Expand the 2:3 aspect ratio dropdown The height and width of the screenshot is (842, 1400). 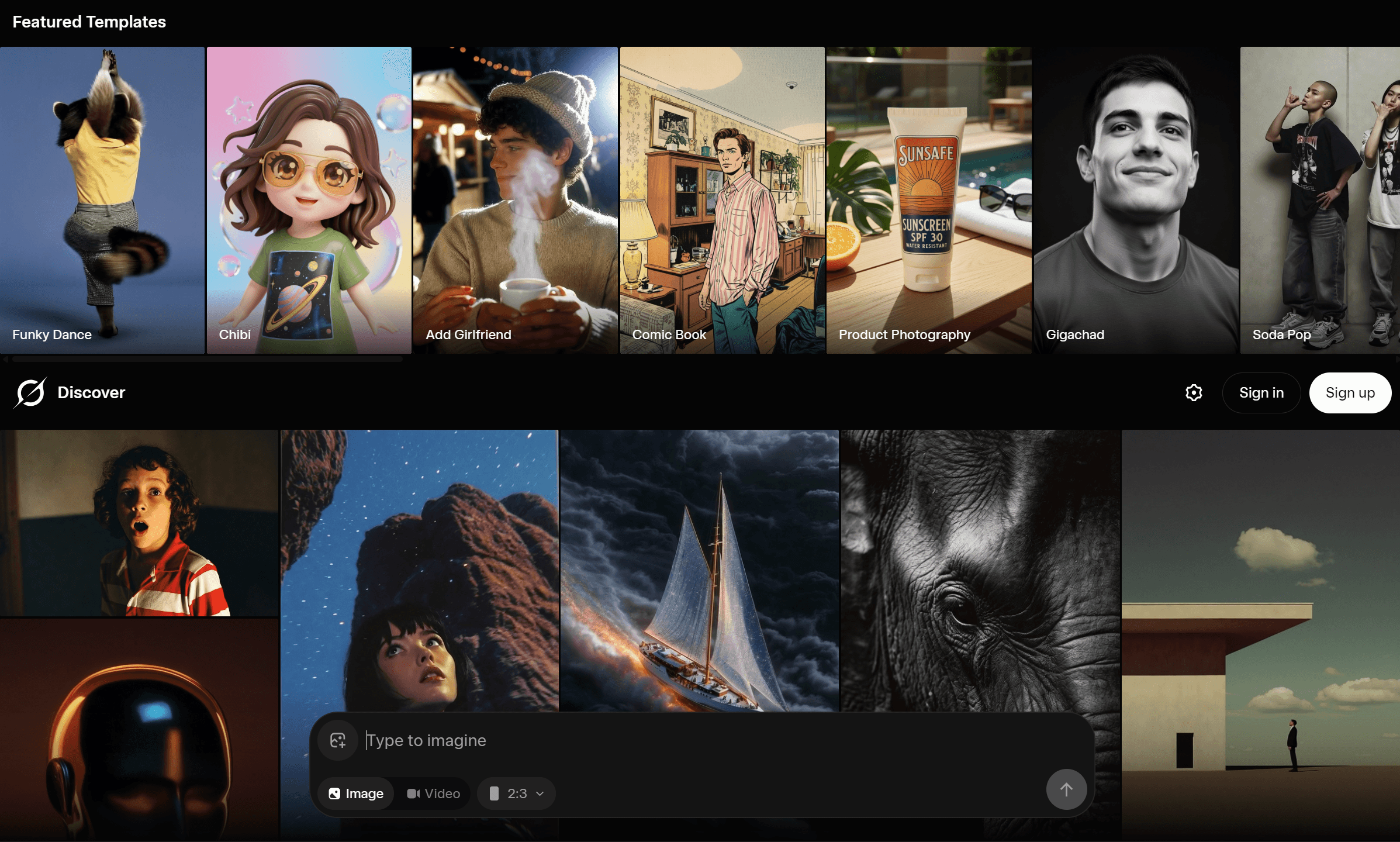(x=517, y=793)
